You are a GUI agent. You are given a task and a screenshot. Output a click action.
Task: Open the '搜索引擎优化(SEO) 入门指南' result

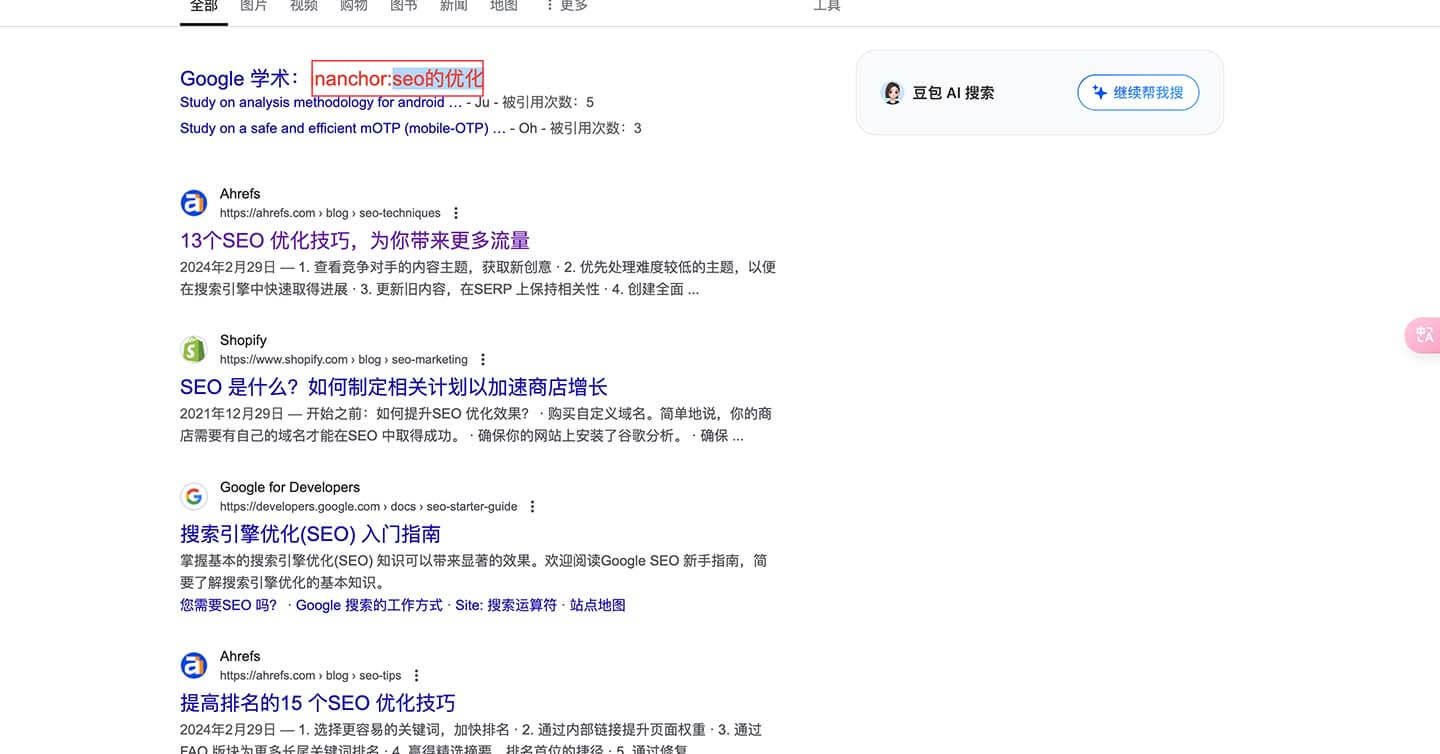310,534
